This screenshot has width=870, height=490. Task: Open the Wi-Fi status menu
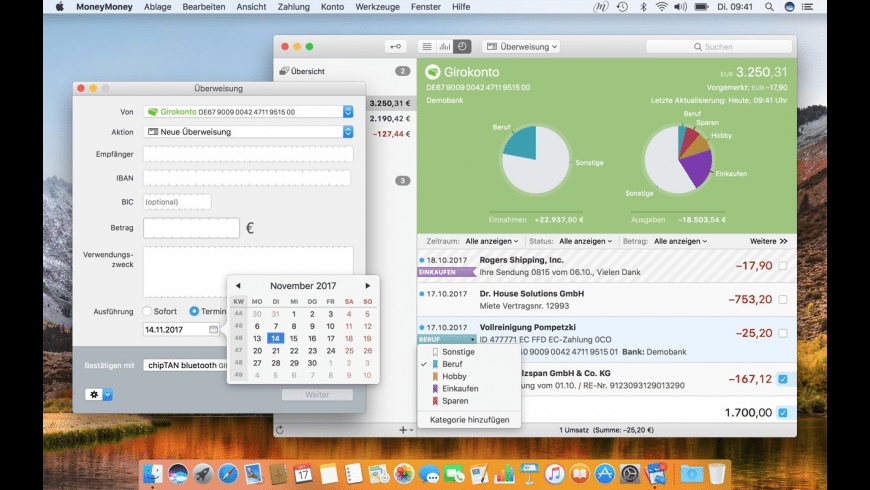coord(661,7)
